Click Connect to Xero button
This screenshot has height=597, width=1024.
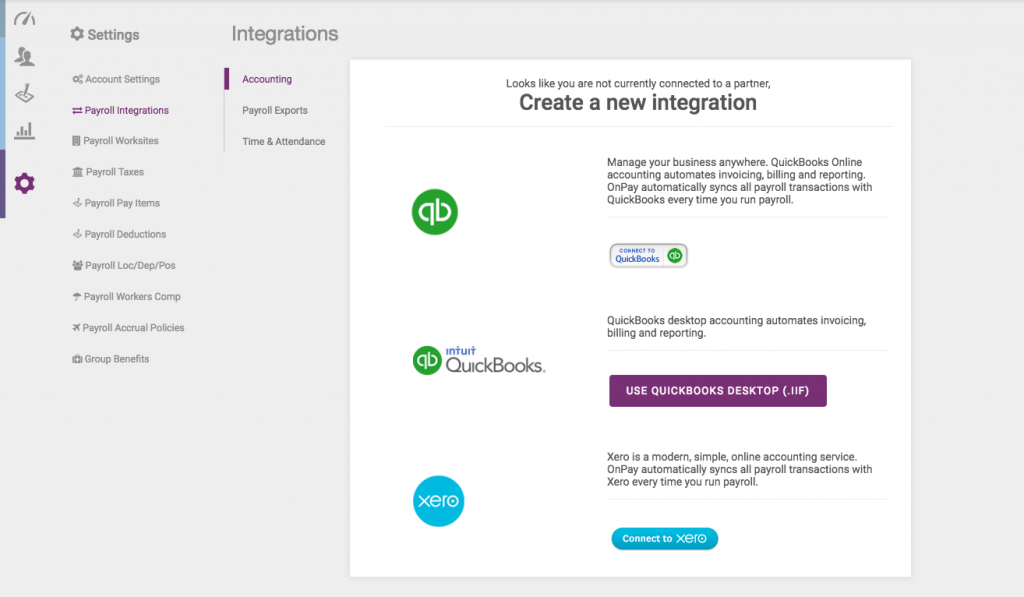pos(664,538)
